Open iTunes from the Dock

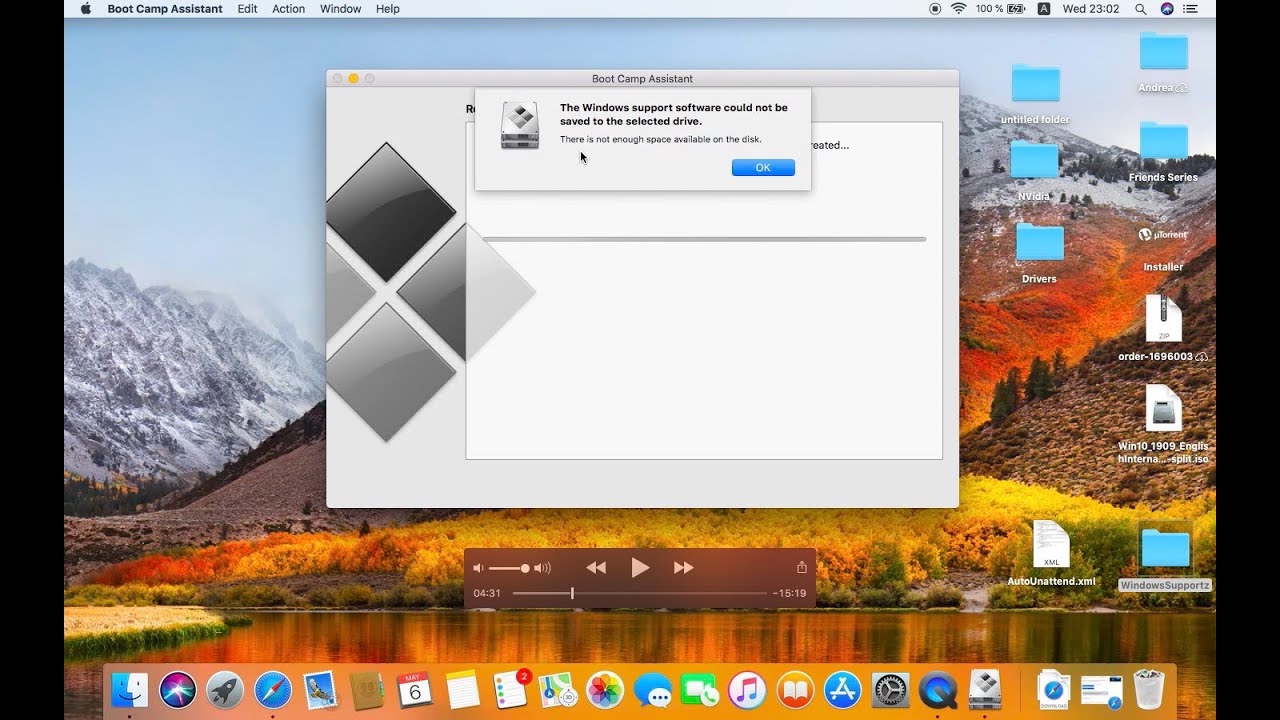click(x=747, y=690)
